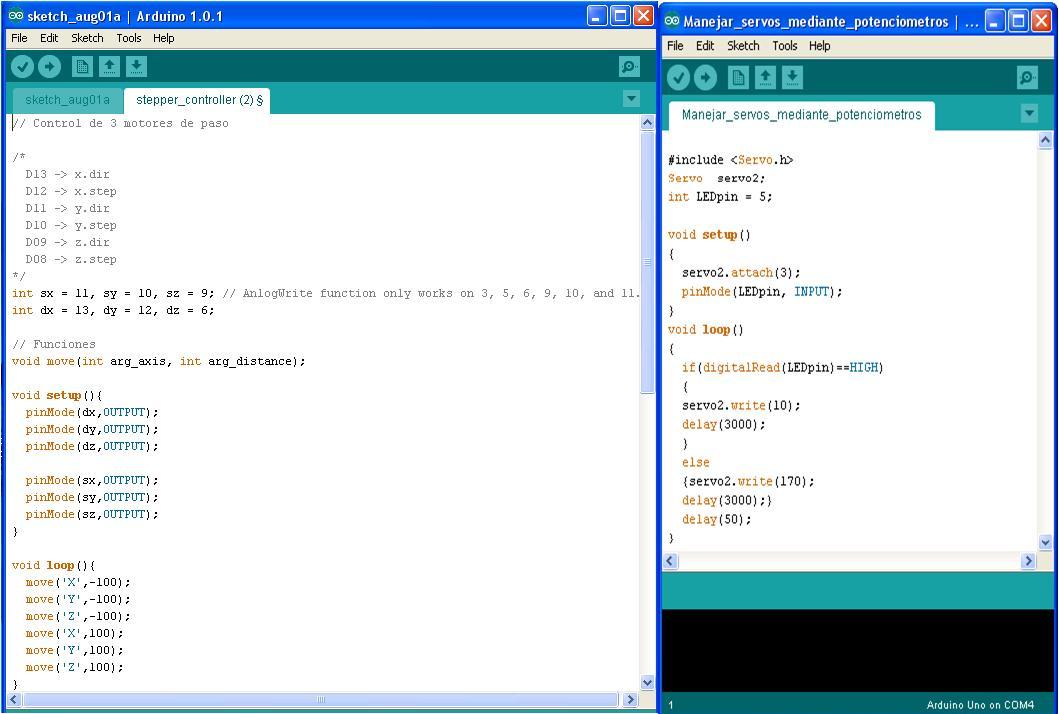Click scroll up arrow in sketch_aug01a editor
The image size is (1059, 714).
(647, 122)
